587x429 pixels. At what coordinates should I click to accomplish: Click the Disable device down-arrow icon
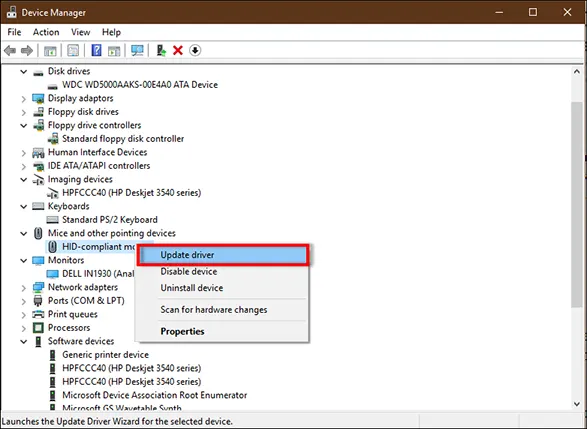click(x=195, y=50)
